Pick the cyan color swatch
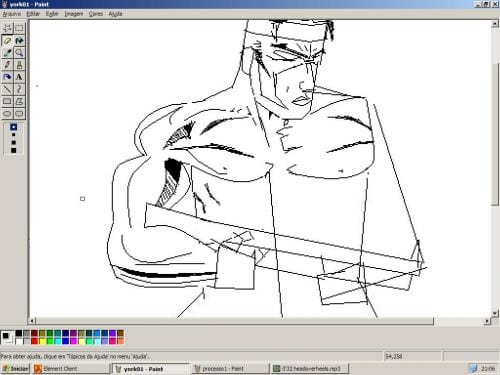This screenshot has height=375, width=500. coord(58,341)
